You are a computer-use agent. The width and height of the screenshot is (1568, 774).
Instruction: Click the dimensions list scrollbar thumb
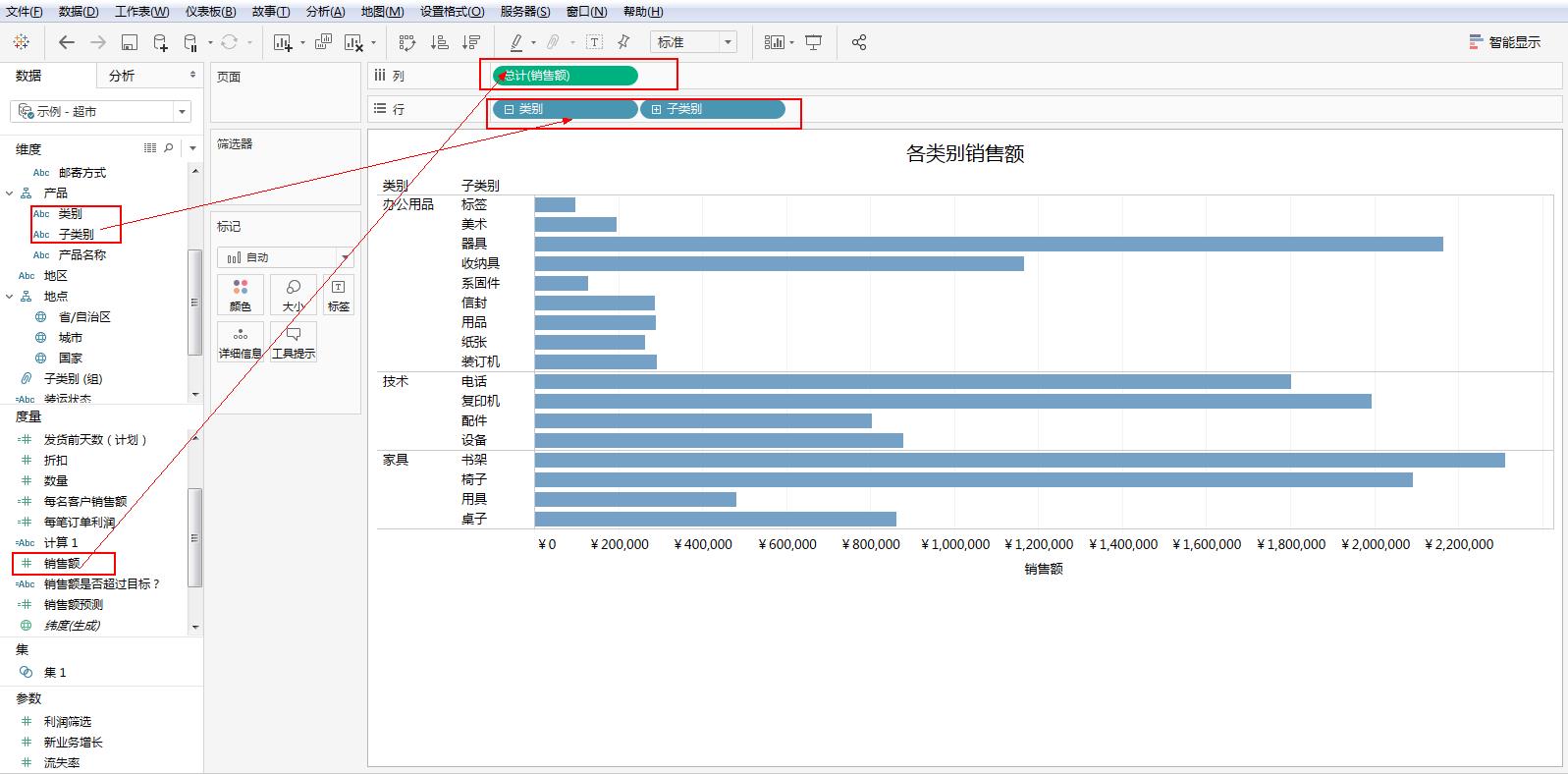coord(194,303)
